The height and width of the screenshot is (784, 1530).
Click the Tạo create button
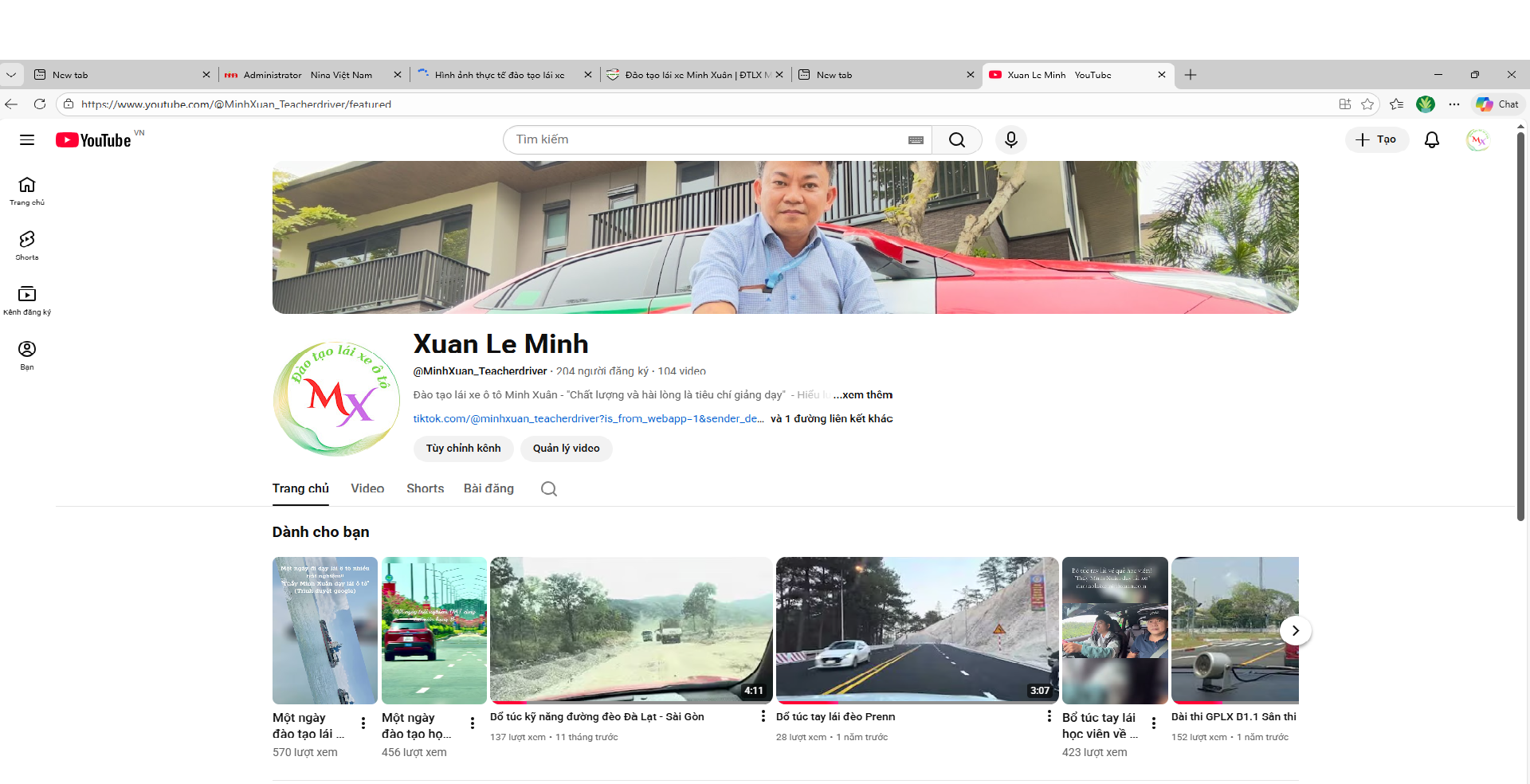(x=1376, y=139)
